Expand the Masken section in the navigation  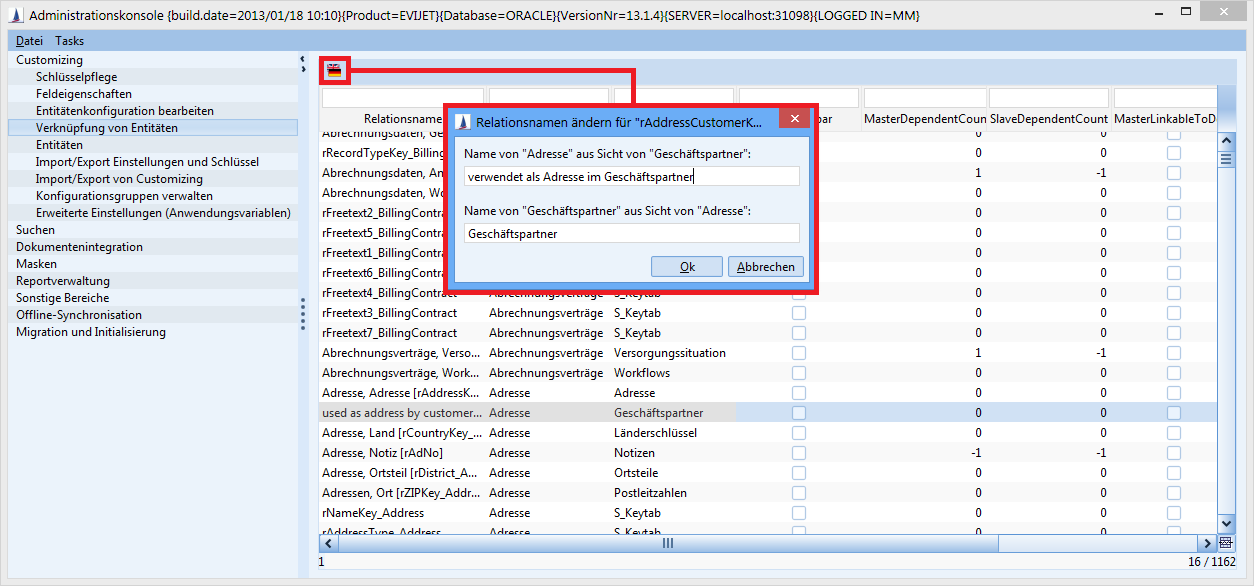point(36,264)
